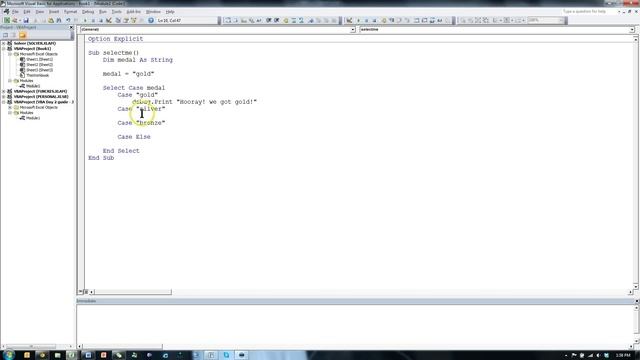
Task: Click the View Code icon in Project panel
Action: coord(5,35)
